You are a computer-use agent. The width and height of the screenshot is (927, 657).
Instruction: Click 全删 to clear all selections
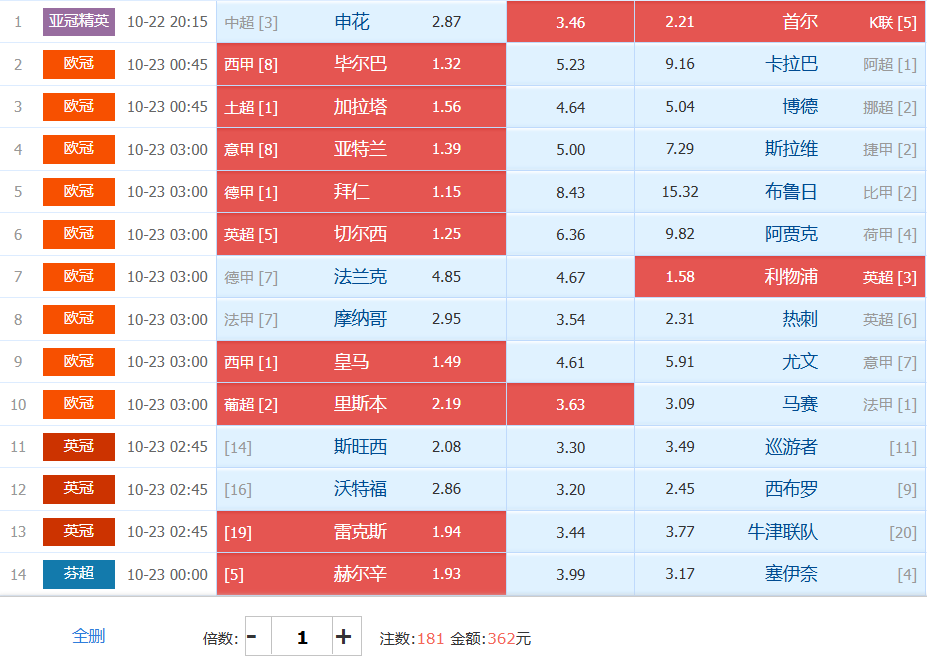click(x=88, y=636)
